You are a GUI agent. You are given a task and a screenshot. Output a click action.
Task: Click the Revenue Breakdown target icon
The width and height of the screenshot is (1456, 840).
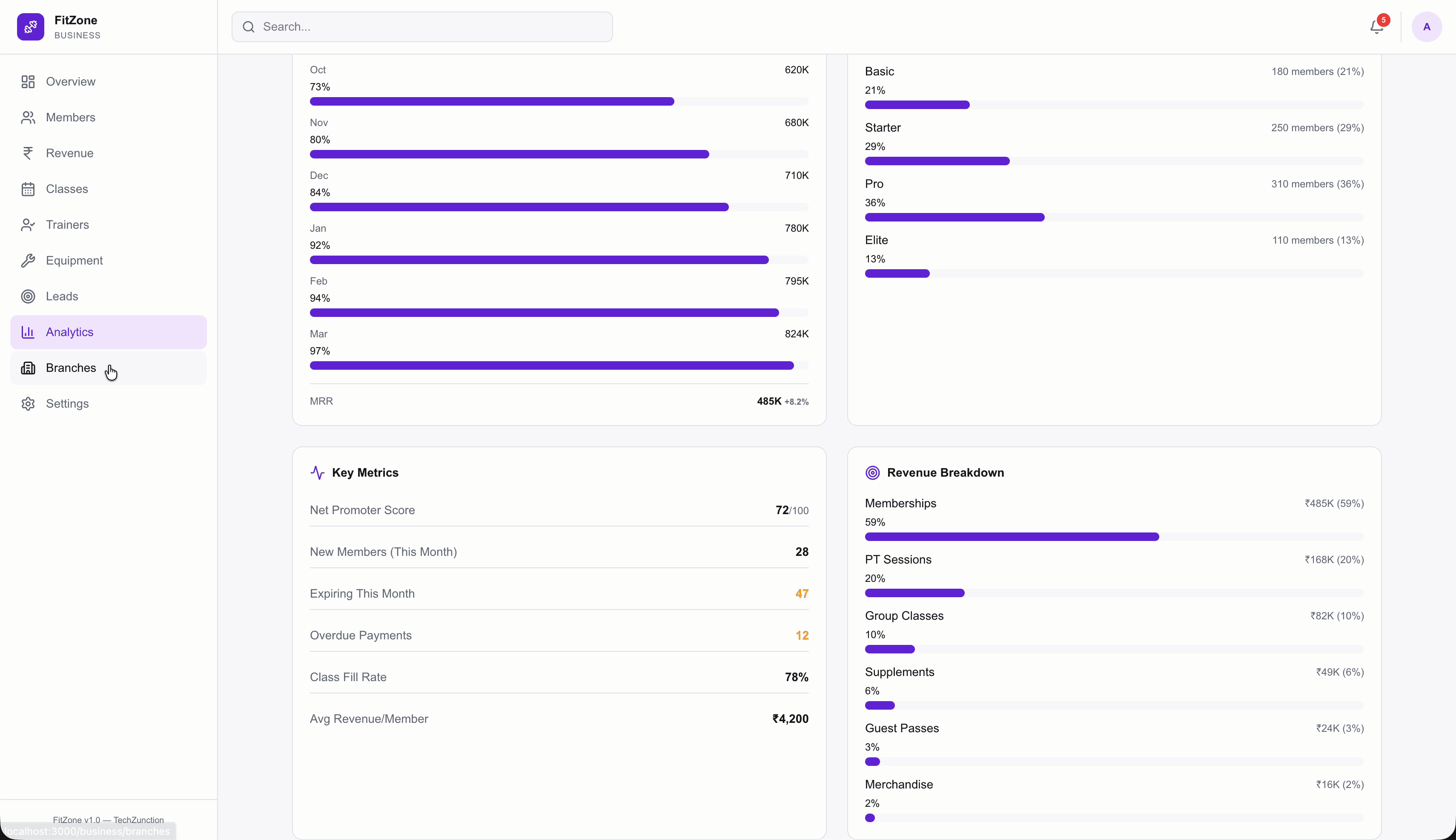pyautogui.click(x=871, y=472)
